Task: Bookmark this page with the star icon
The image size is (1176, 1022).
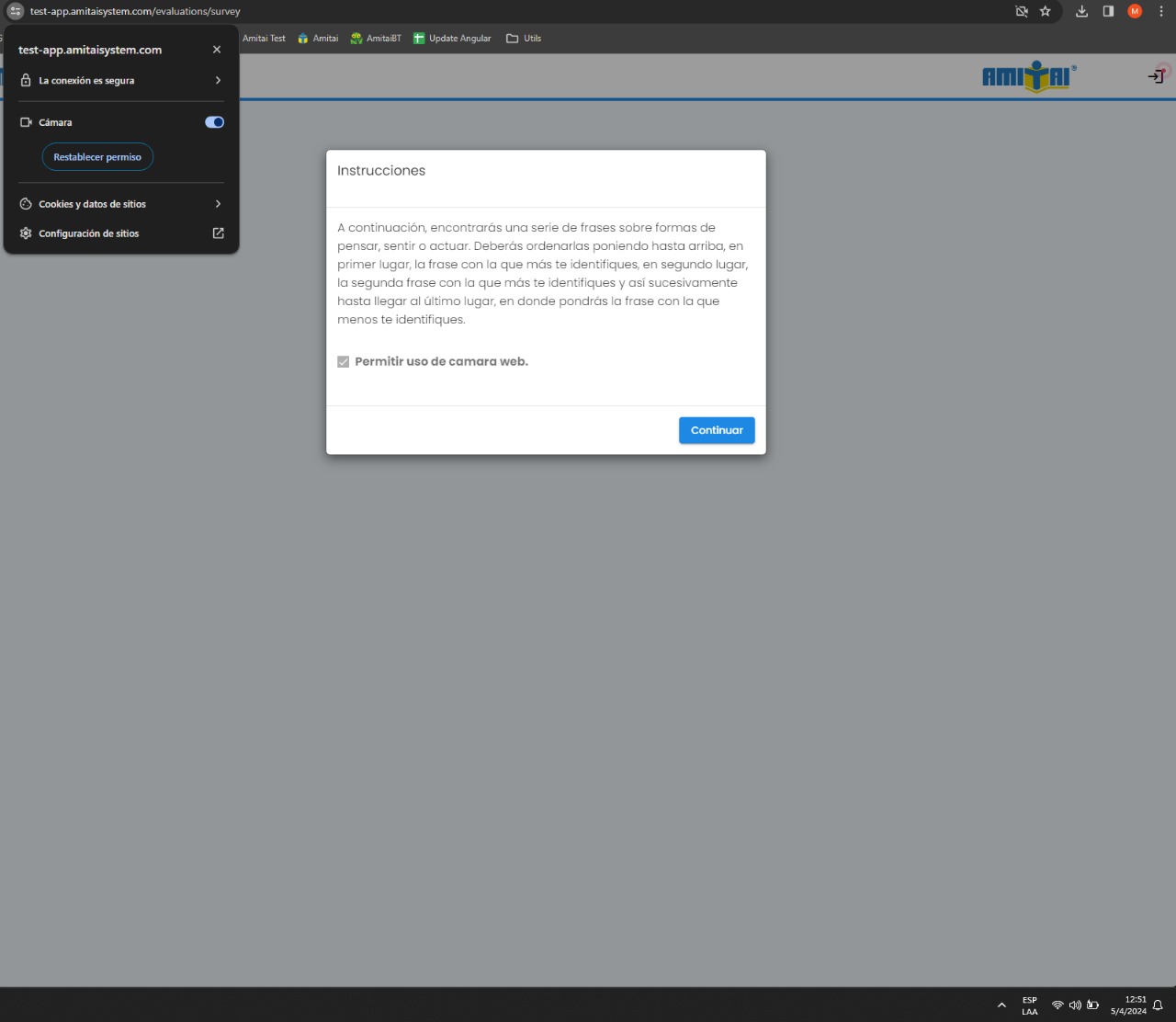Action: coord(1045,11)
